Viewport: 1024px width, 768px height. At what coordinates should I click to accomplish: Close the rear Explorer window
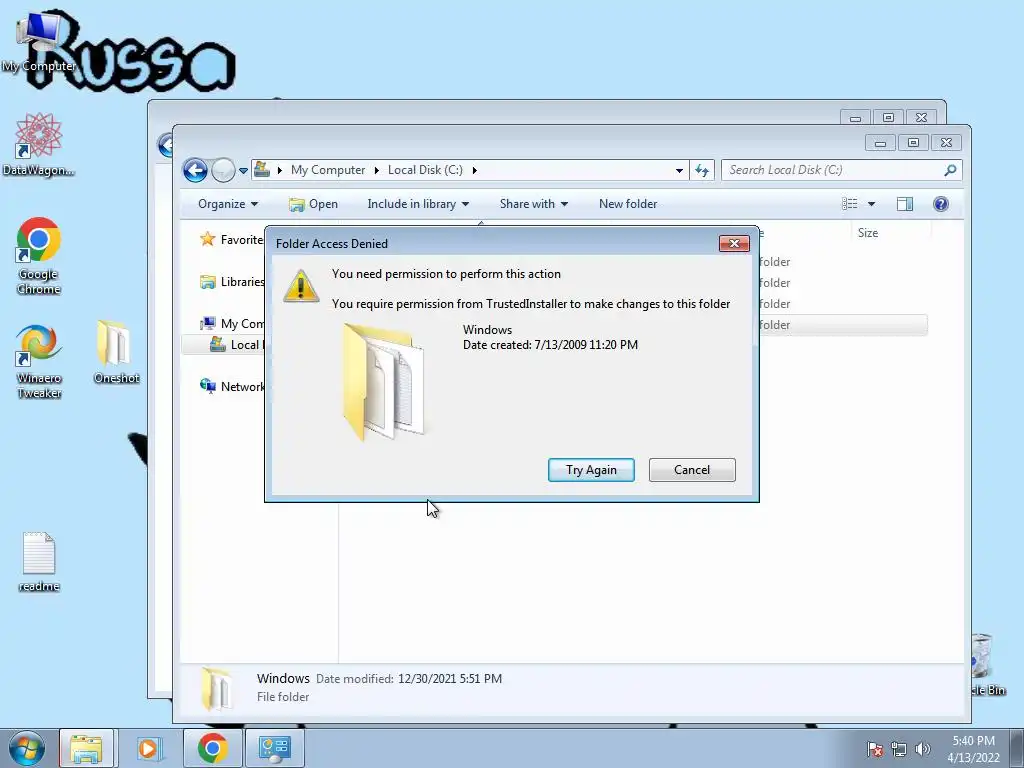click(921, 118)
